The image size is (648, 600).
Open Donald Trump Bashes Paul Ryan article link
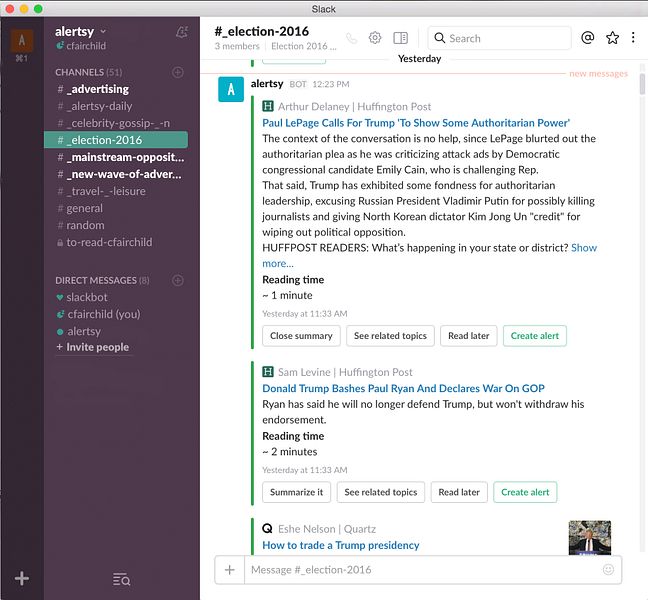pyautogui.click(x=403, y=388)
